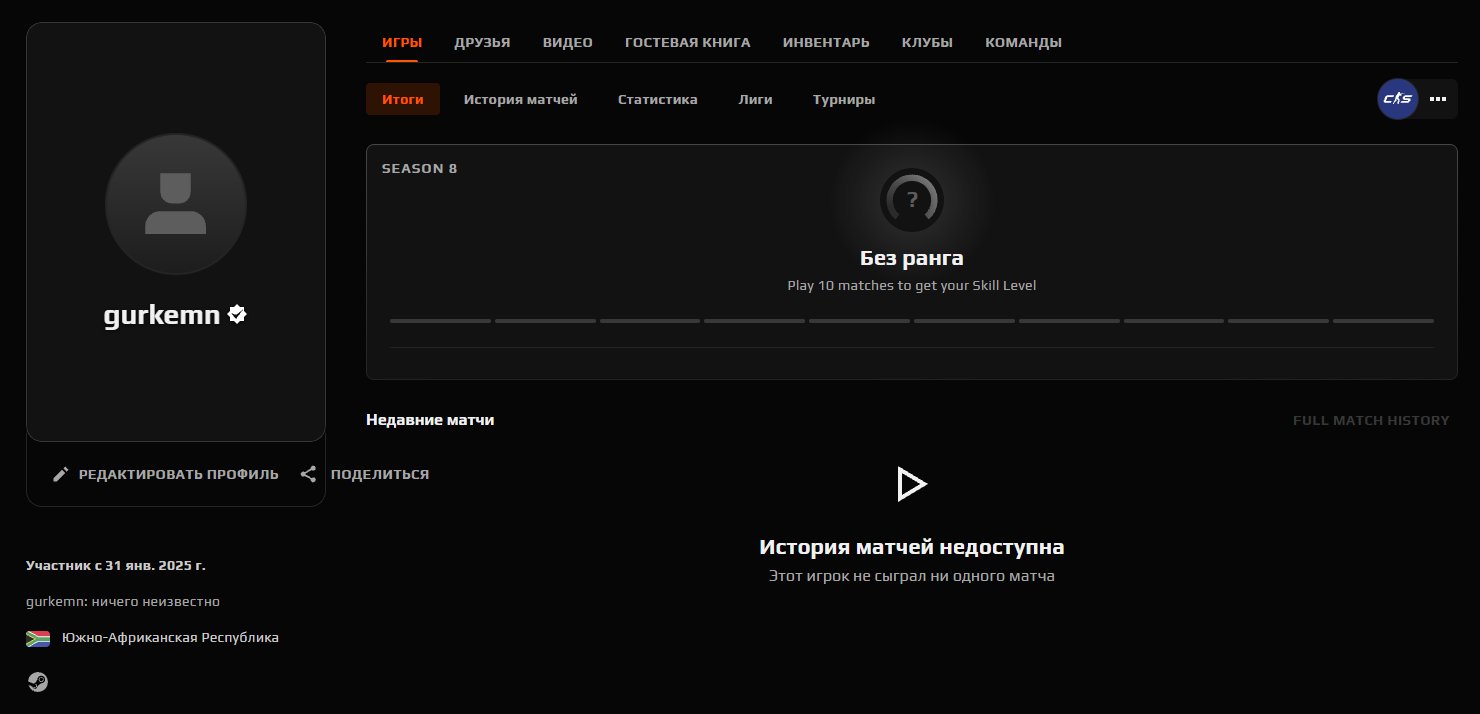Switch to the ДРУЗЬЯ tab

[x=482, y=42]
